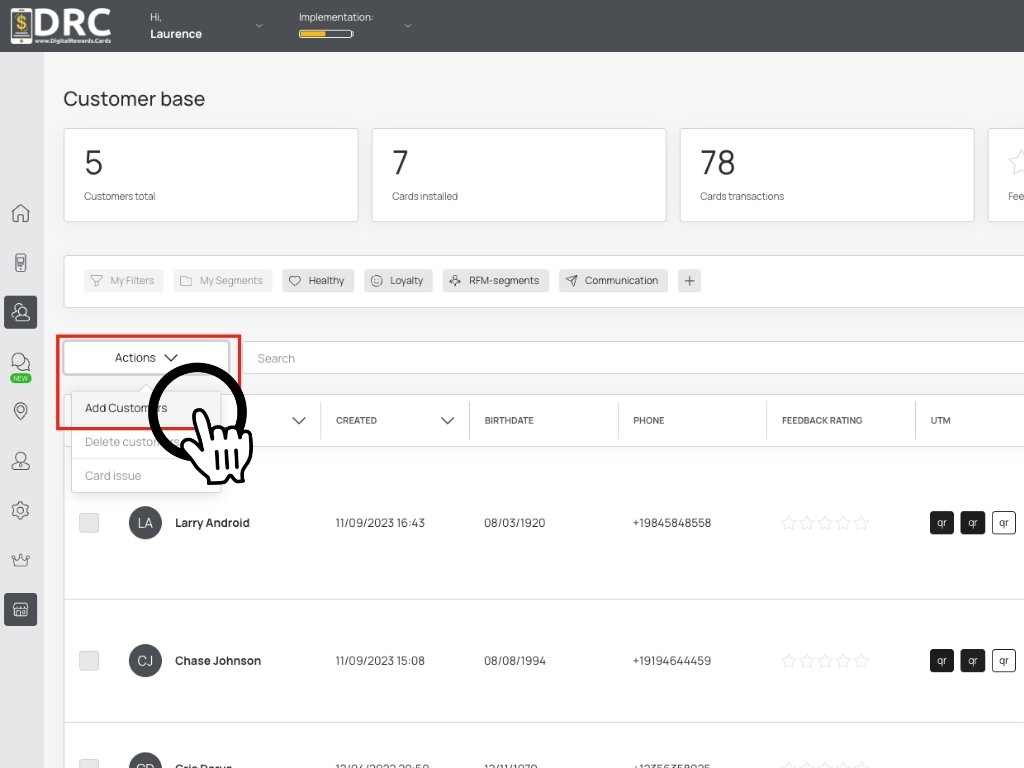The image size is (1024, 768).
Task: Expand the Laurence user menu chevron
Action: click(x=259, y=25)
